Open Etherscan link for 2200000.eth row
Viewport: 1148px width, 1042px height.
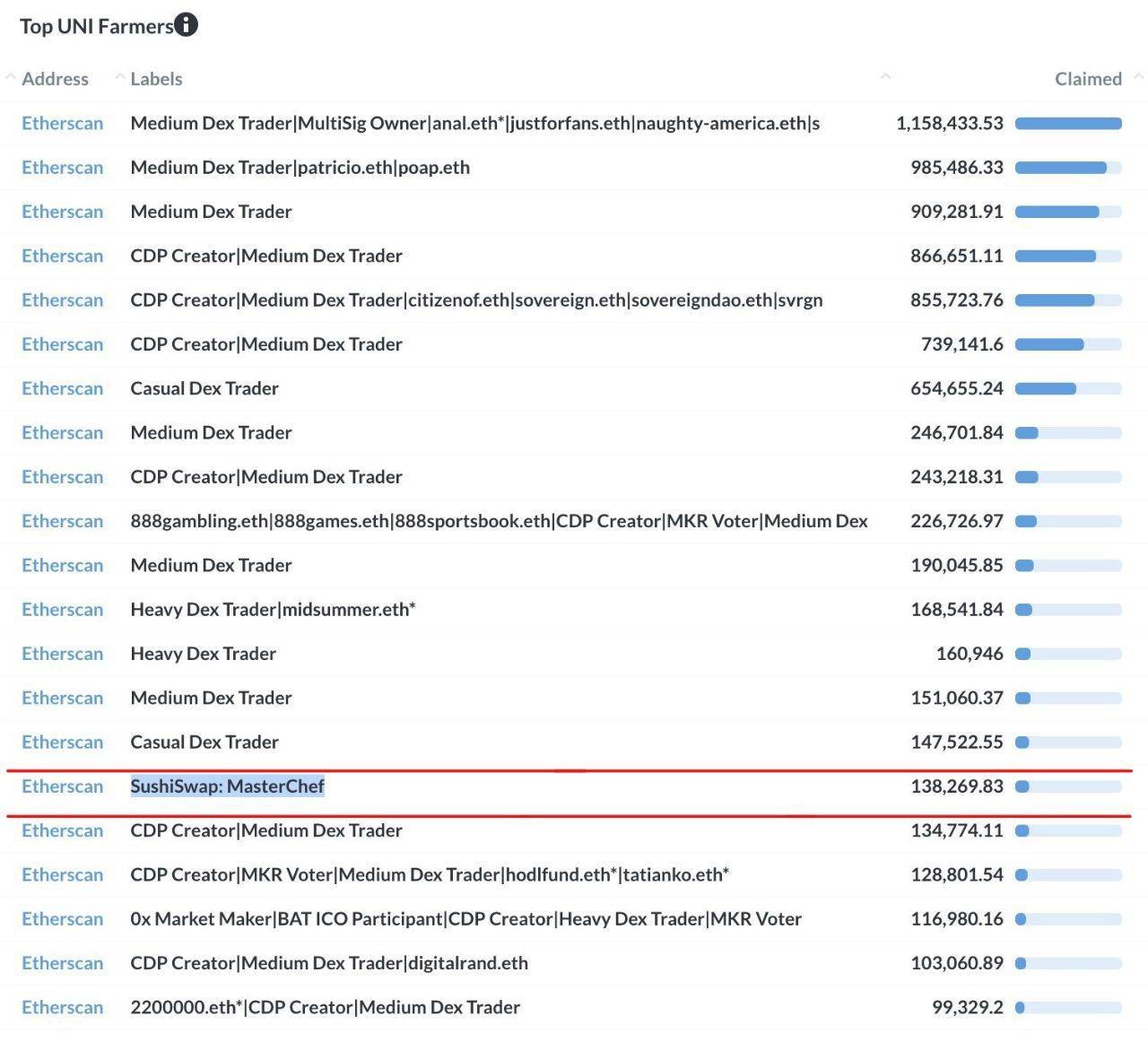(x=62, y=1007)
